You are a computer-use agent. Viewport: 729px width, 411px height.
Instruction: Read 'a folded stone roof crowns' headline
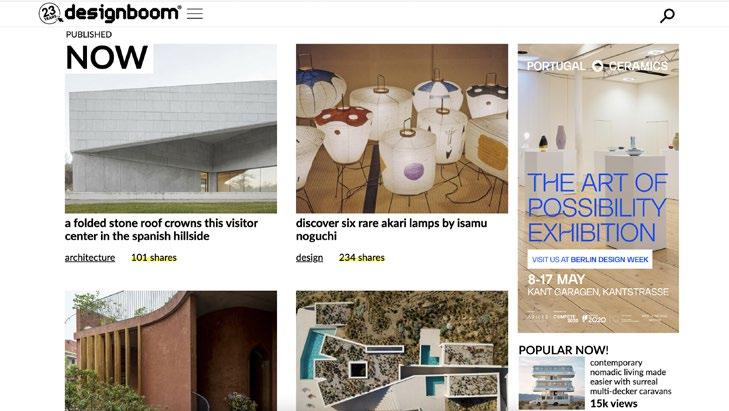tap(161, 230)
